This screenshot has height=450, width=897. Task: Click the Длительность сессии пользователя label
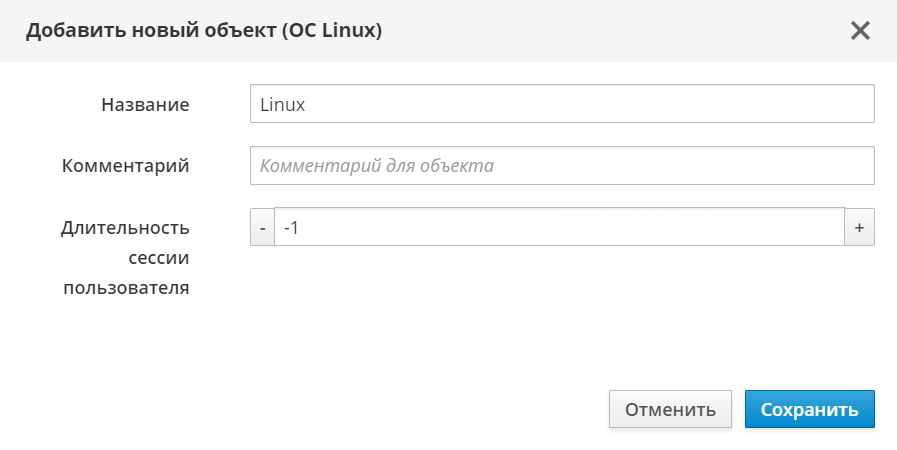coord(125,258)
